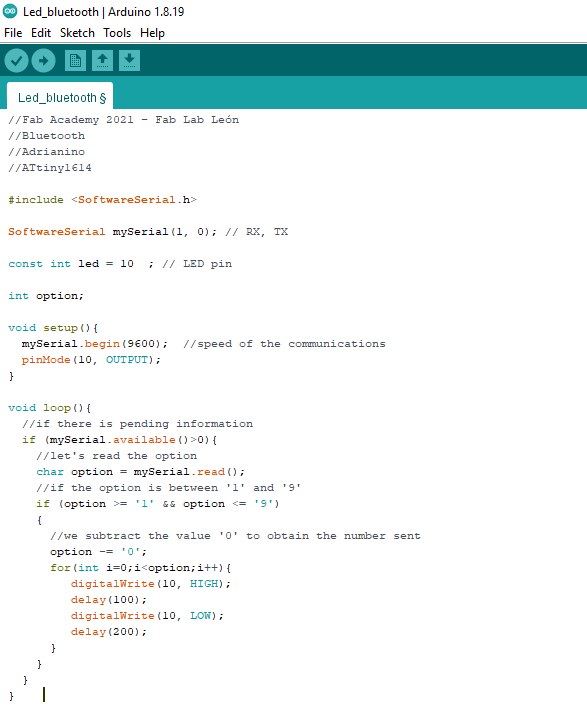Image resolution: width=587 pixels, height=722 pixels.
Task: Open the File menu
Action: [13, 33]
